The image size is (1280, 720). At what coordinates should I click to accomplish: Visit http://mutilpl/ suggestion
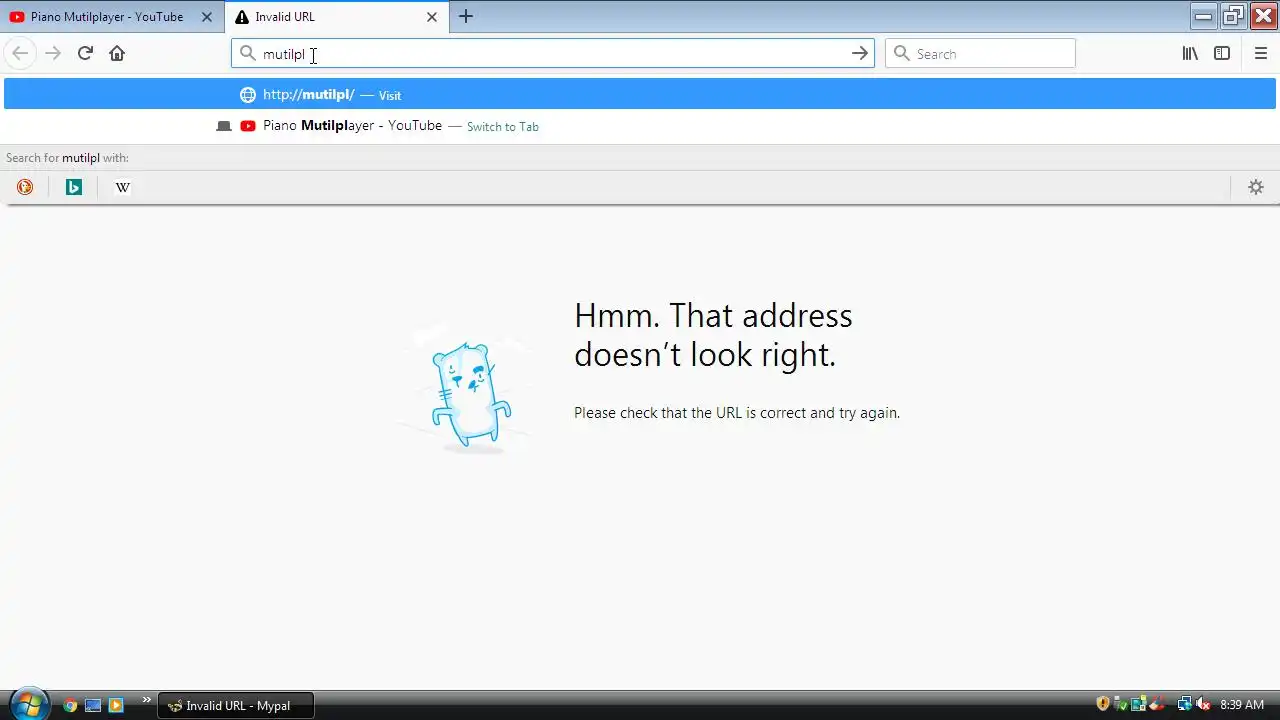[x=640, y=95]
